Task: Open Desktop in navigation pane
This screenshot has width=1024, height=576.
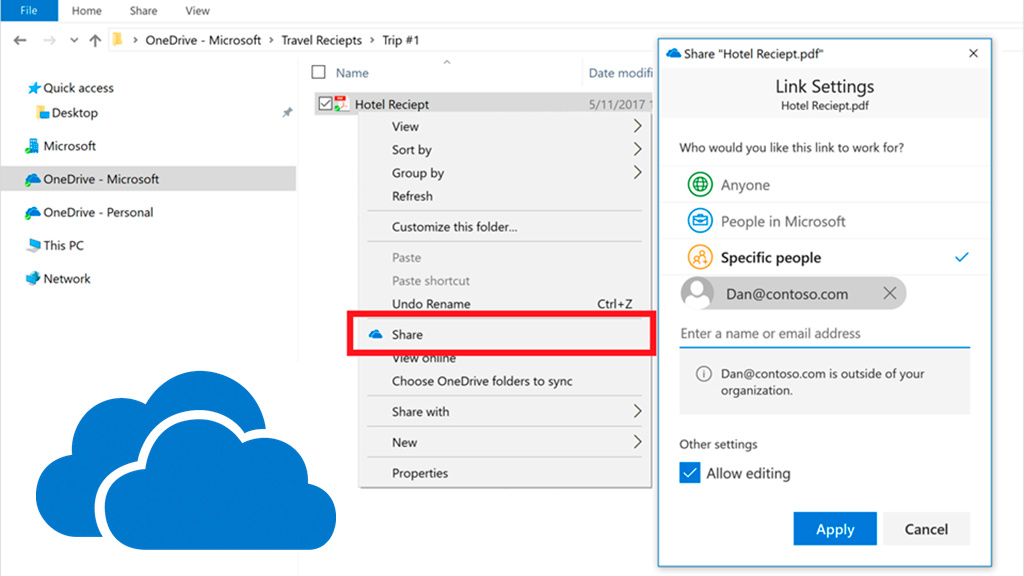Action: tap(74, 113)
